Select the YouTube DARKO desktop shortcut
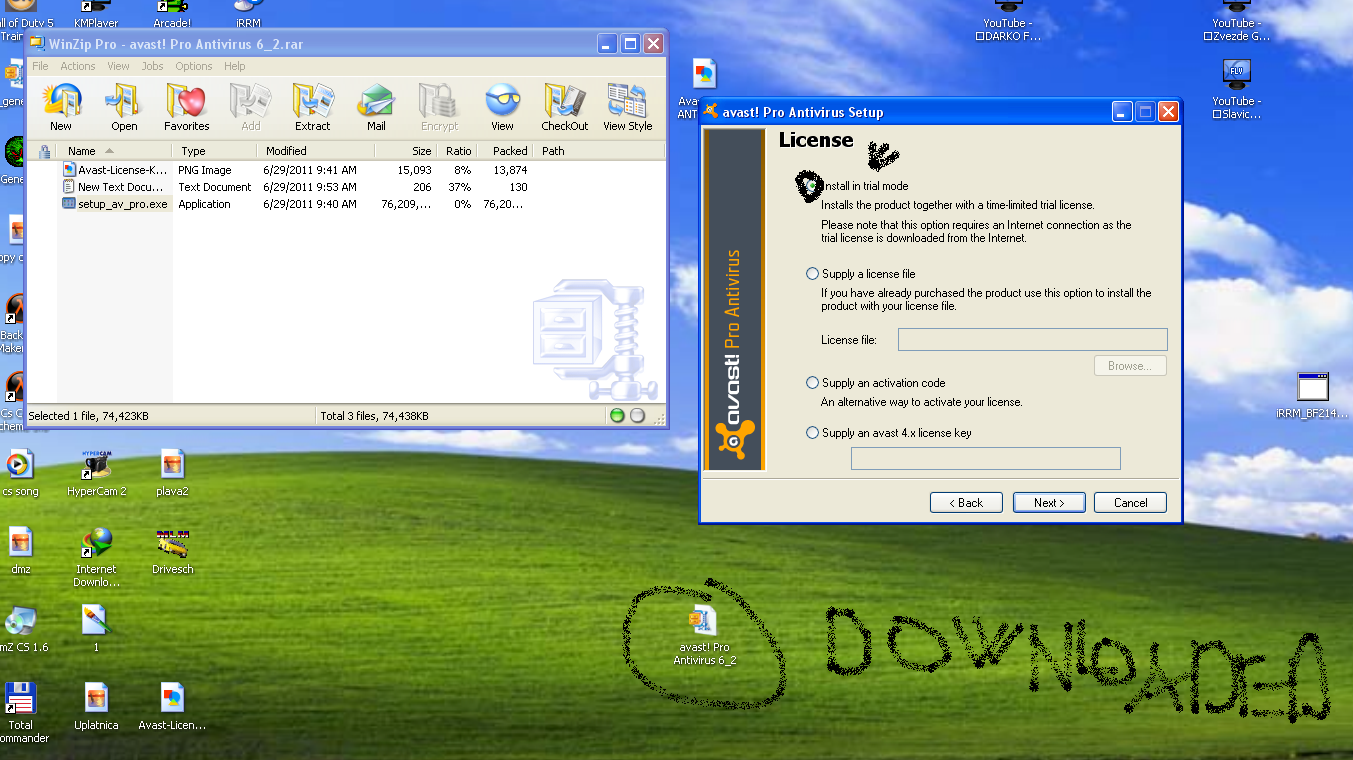 1008,22
